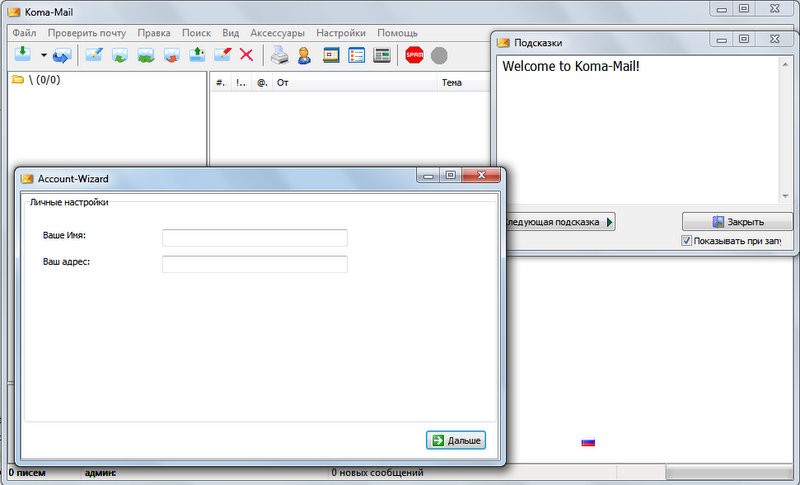Click the @ column header in message list
This screenshot has width=800, height=485.
tap(262, 83)
